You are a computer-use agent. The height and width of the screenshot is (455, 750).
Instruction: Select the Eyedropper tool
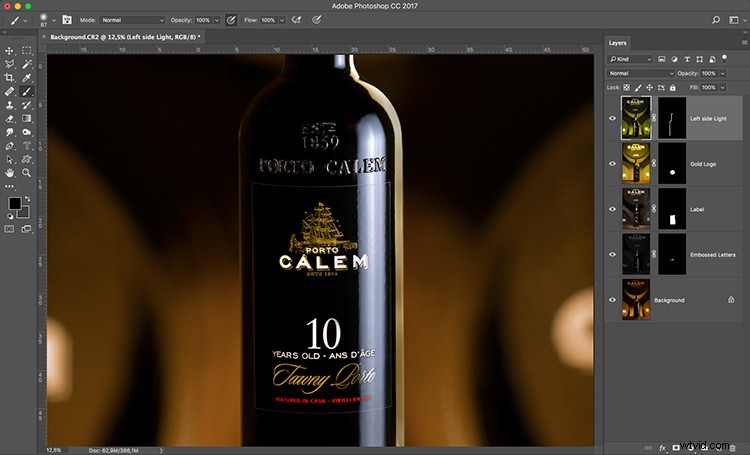tap(26, 78)
